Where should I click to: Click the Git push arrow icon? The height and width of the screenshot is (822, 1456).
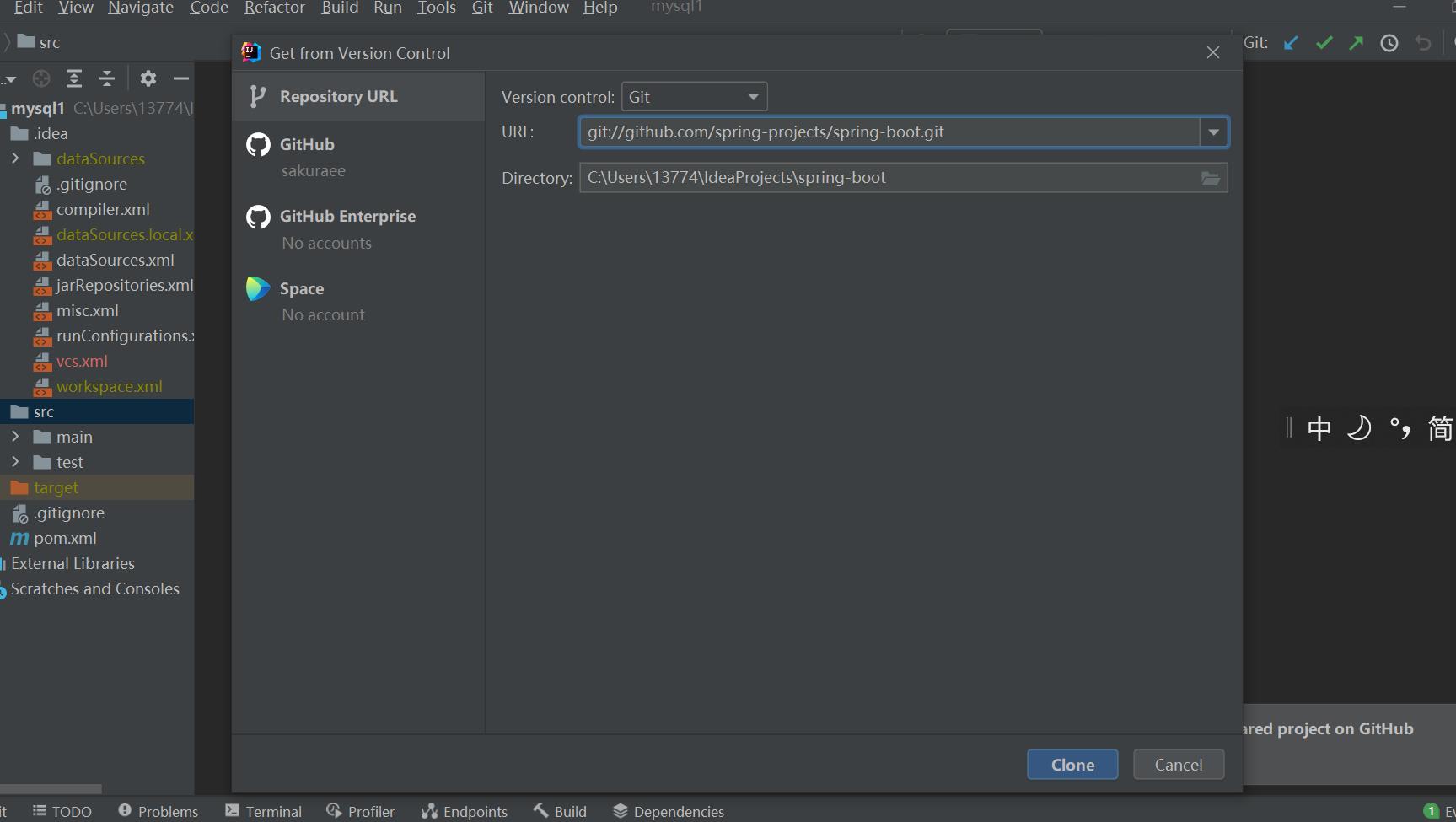point(1356,43)
